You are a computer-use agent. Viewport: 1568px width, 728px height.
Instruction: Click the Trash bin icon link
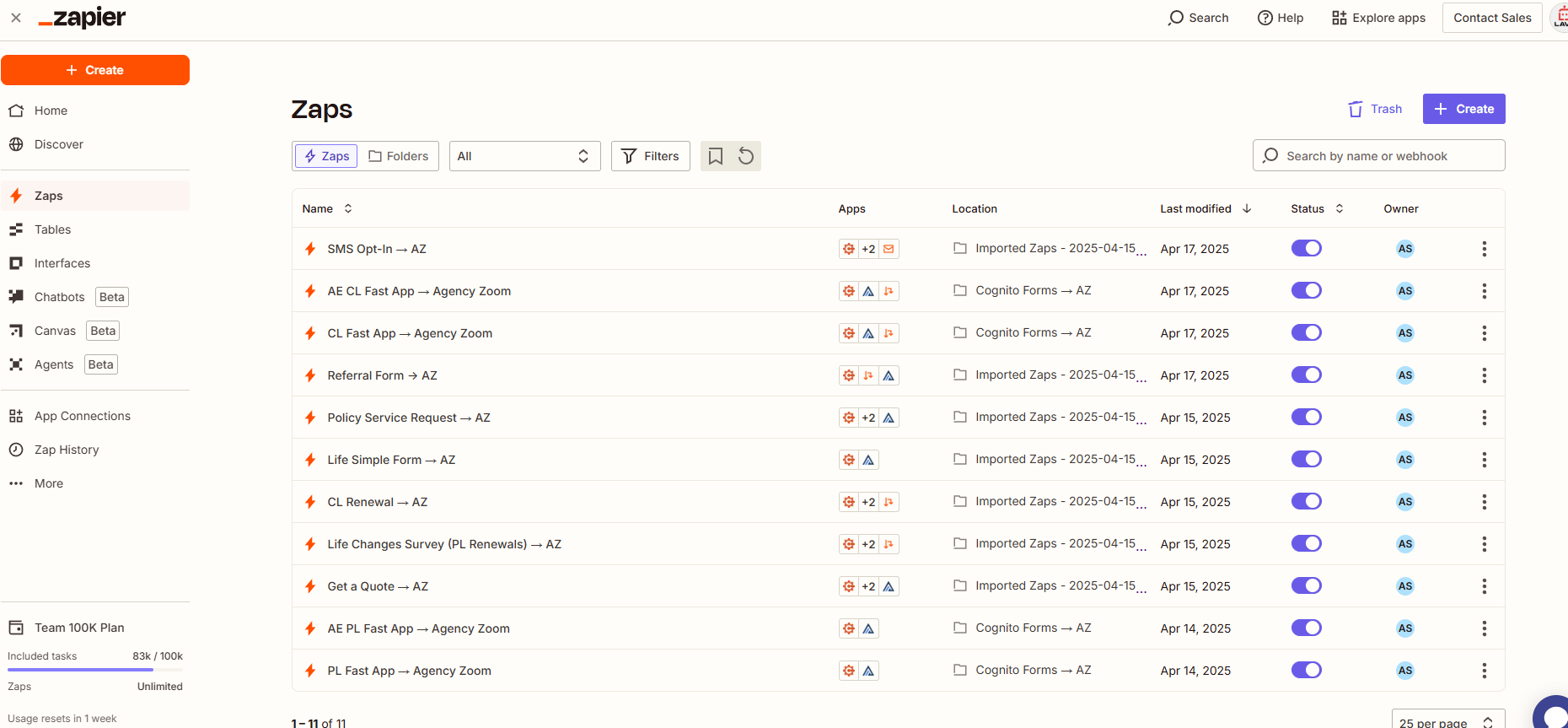(1356, 109)
